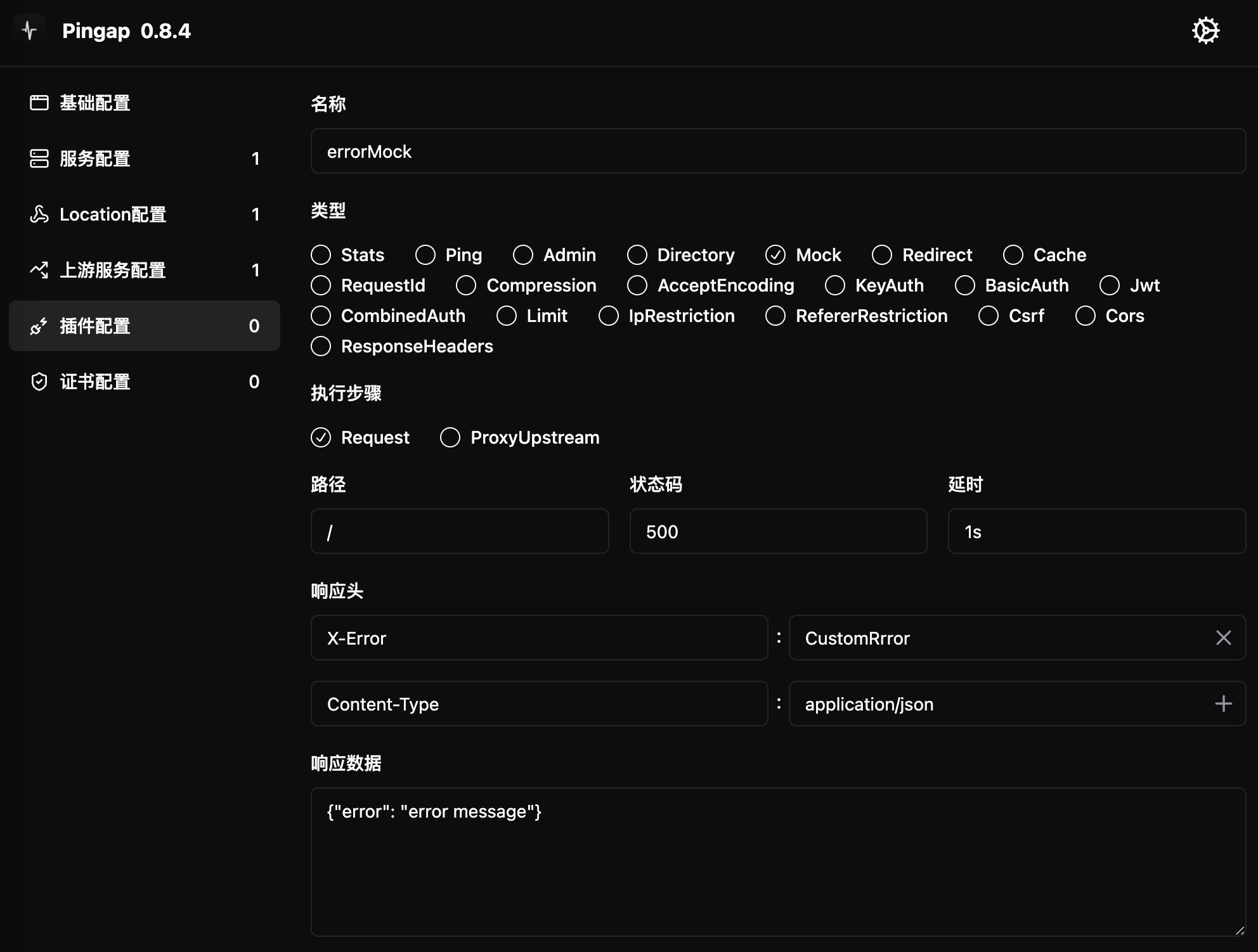Viewport: 1258px width, 952px height.
Task: Click the 名称 input field
Action: (x=778, y=151)
